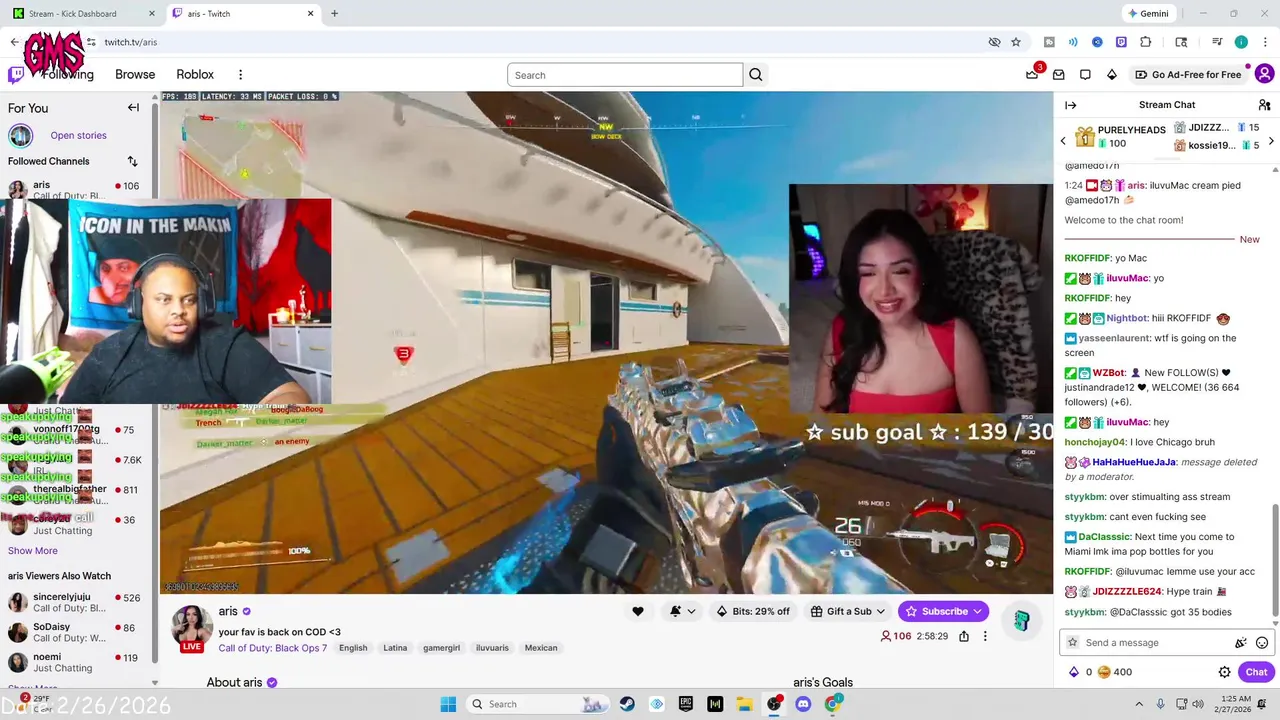The image size is (1280, 720).
Task: Click the English tag
Action: pos(353,648)
